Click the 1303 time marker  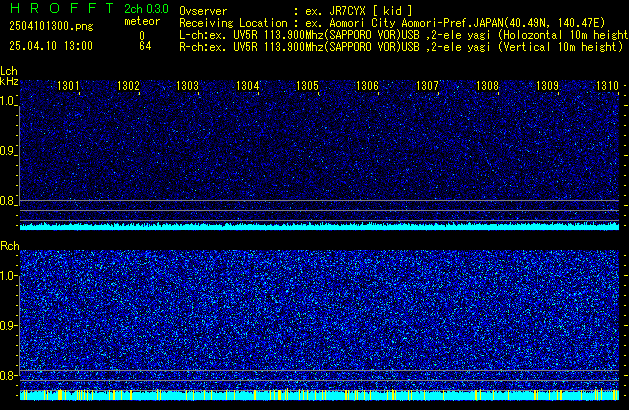point(187,86)
